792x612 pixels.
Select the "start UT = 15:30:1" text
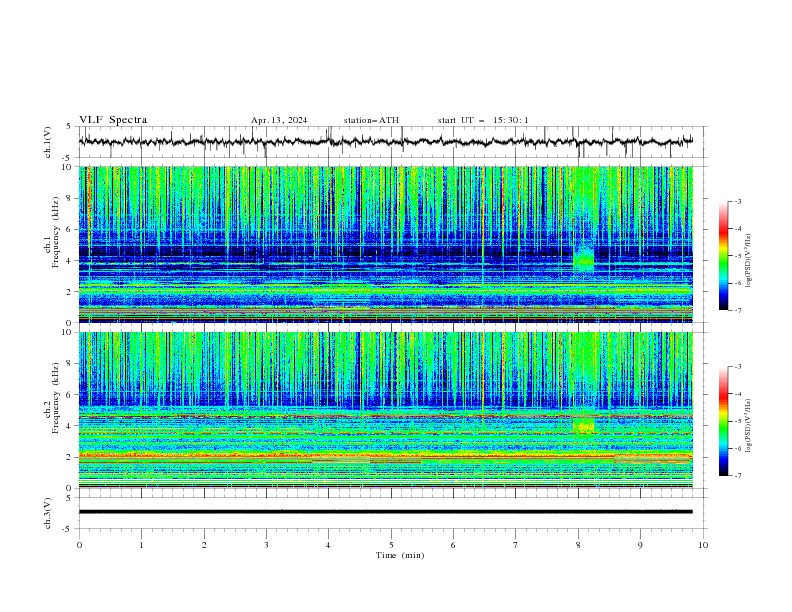(x=483, y=120)
